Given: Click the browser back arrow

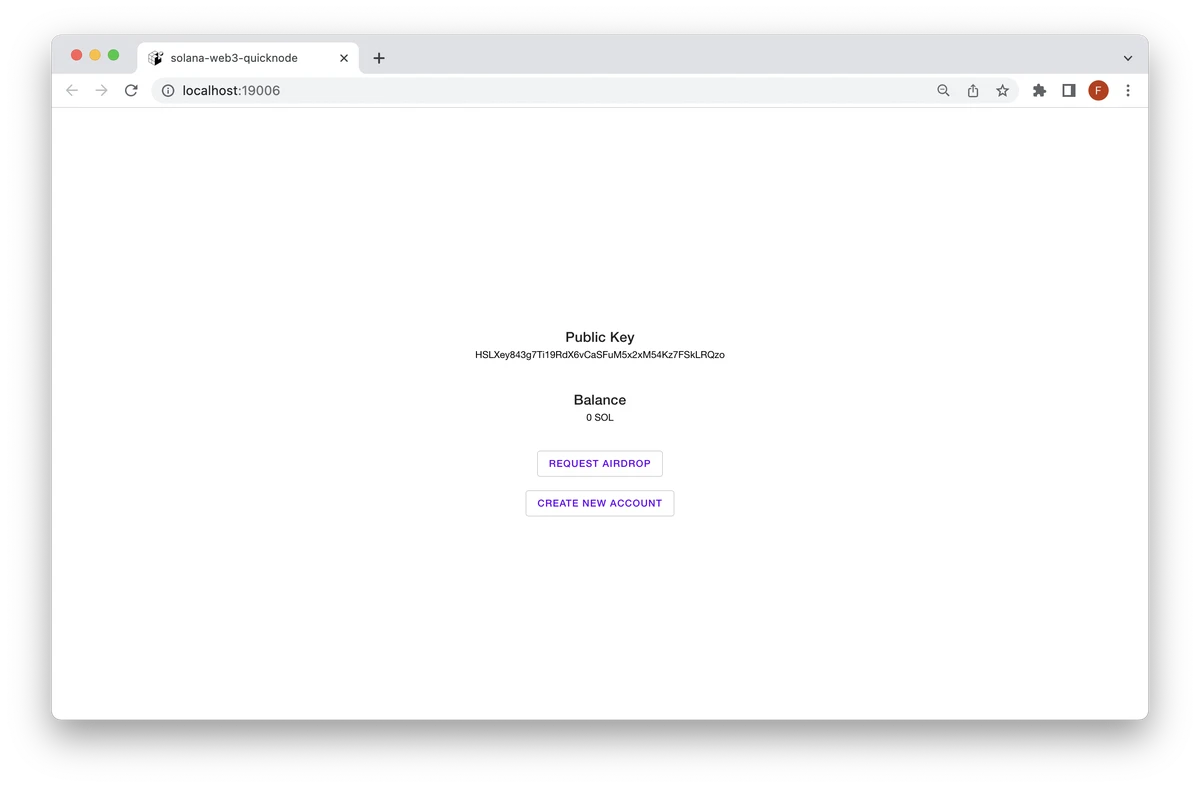Looking at the screenshot, I should click(72, 91).
